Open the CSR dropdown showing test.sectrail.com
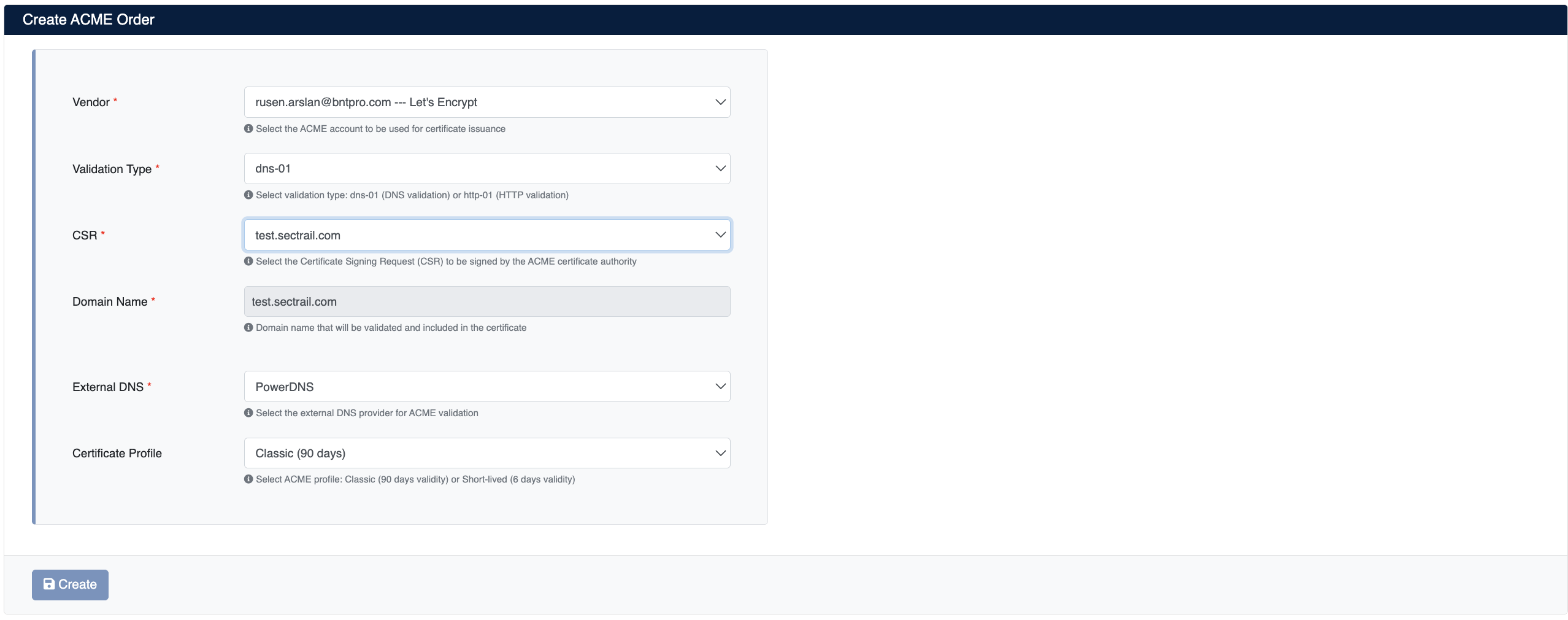 [x=487, y=235]
